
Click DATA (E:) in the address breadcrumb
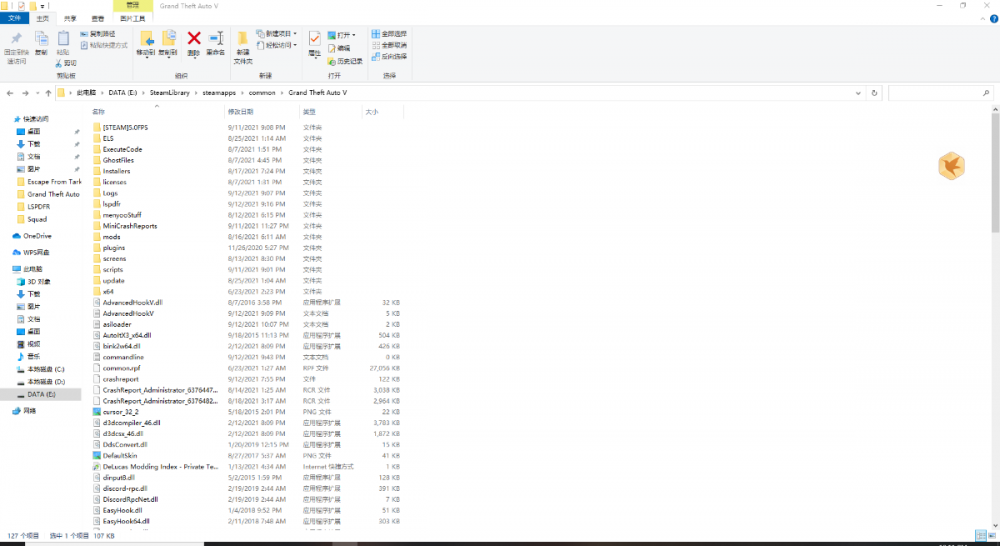(122, 93)
